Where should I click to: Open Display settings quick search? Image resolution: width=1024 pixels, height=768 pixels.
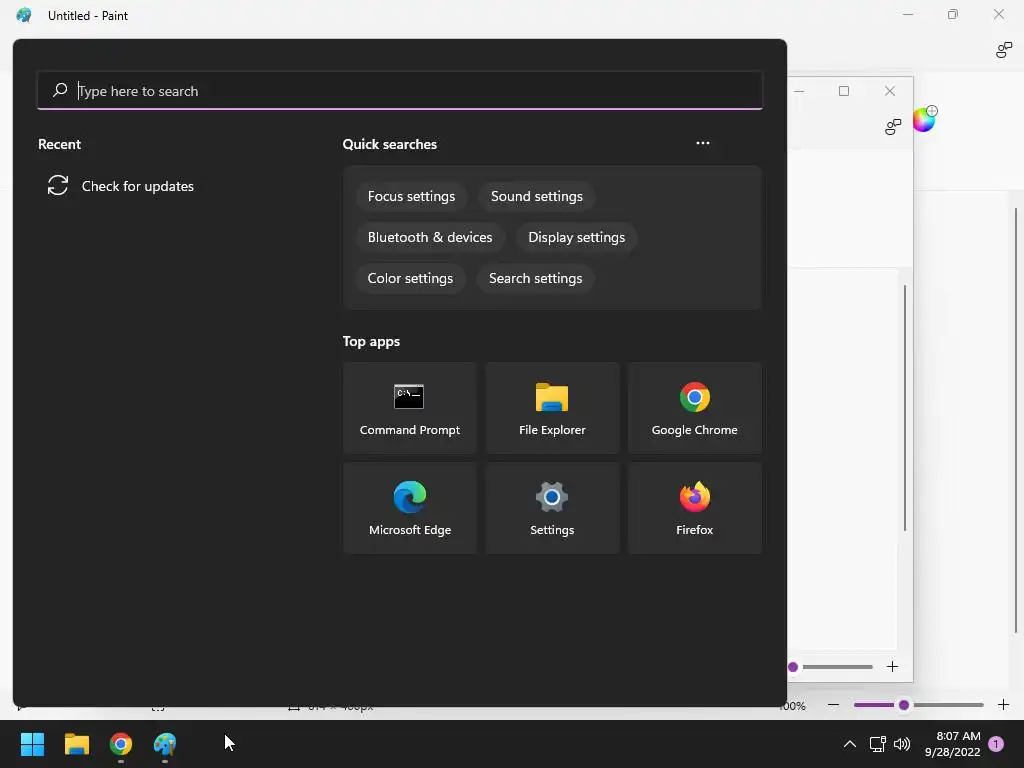click(577, 238)
